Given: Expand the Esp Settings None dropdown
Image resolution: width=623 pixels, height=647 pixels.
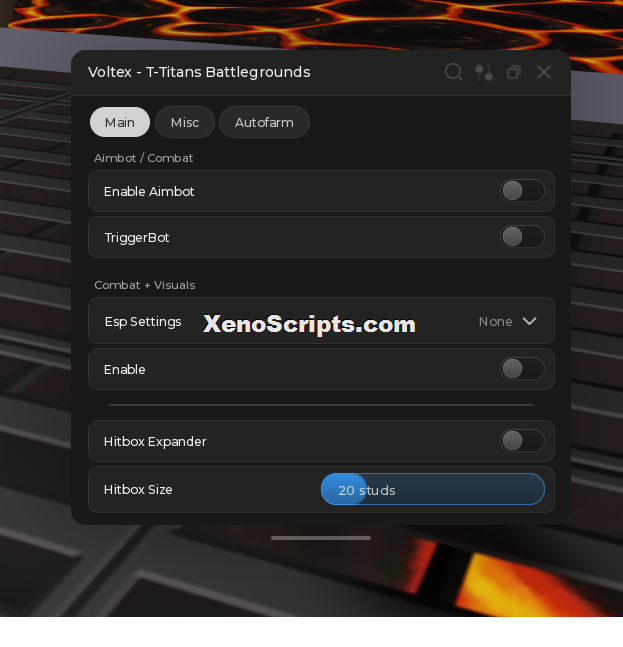Looking at the screenshot, I should coord(507,321).
